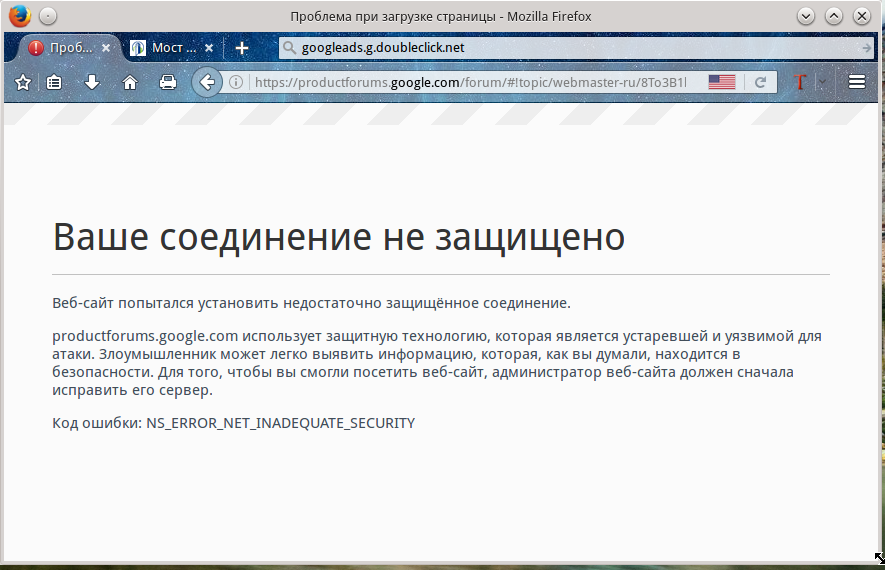Close the Firefox window
The height and width of the screenshot is (570, 885).
click(862, 16)
